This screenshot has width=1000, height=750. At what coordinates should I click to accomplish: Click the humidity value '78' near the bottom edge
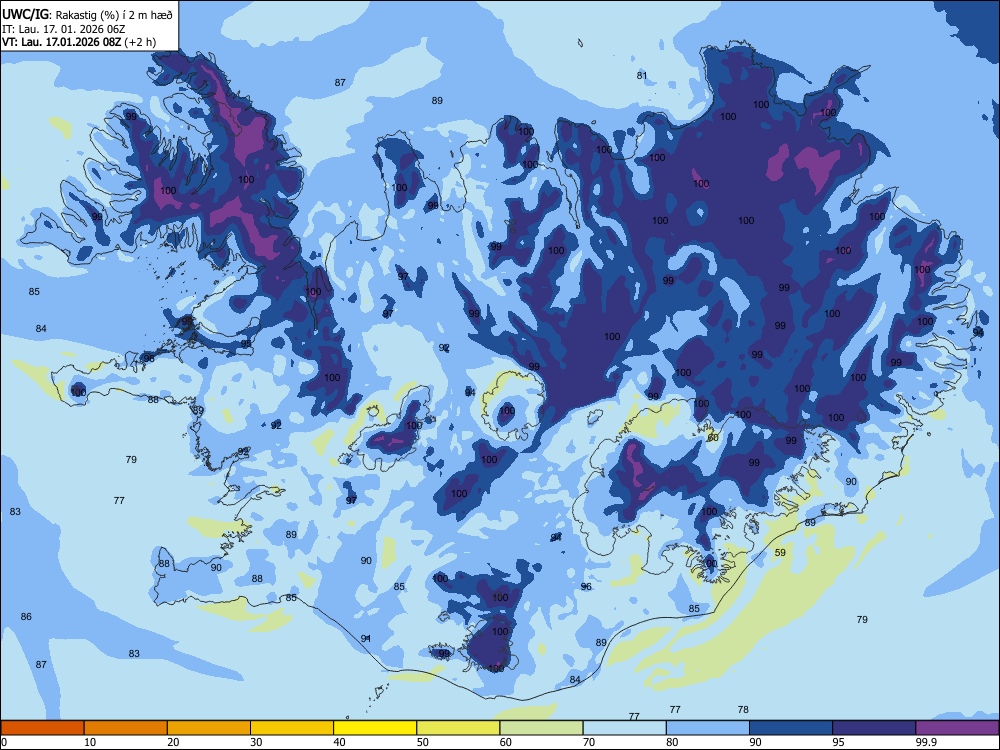pyautogui.click(x=743, y=709)
